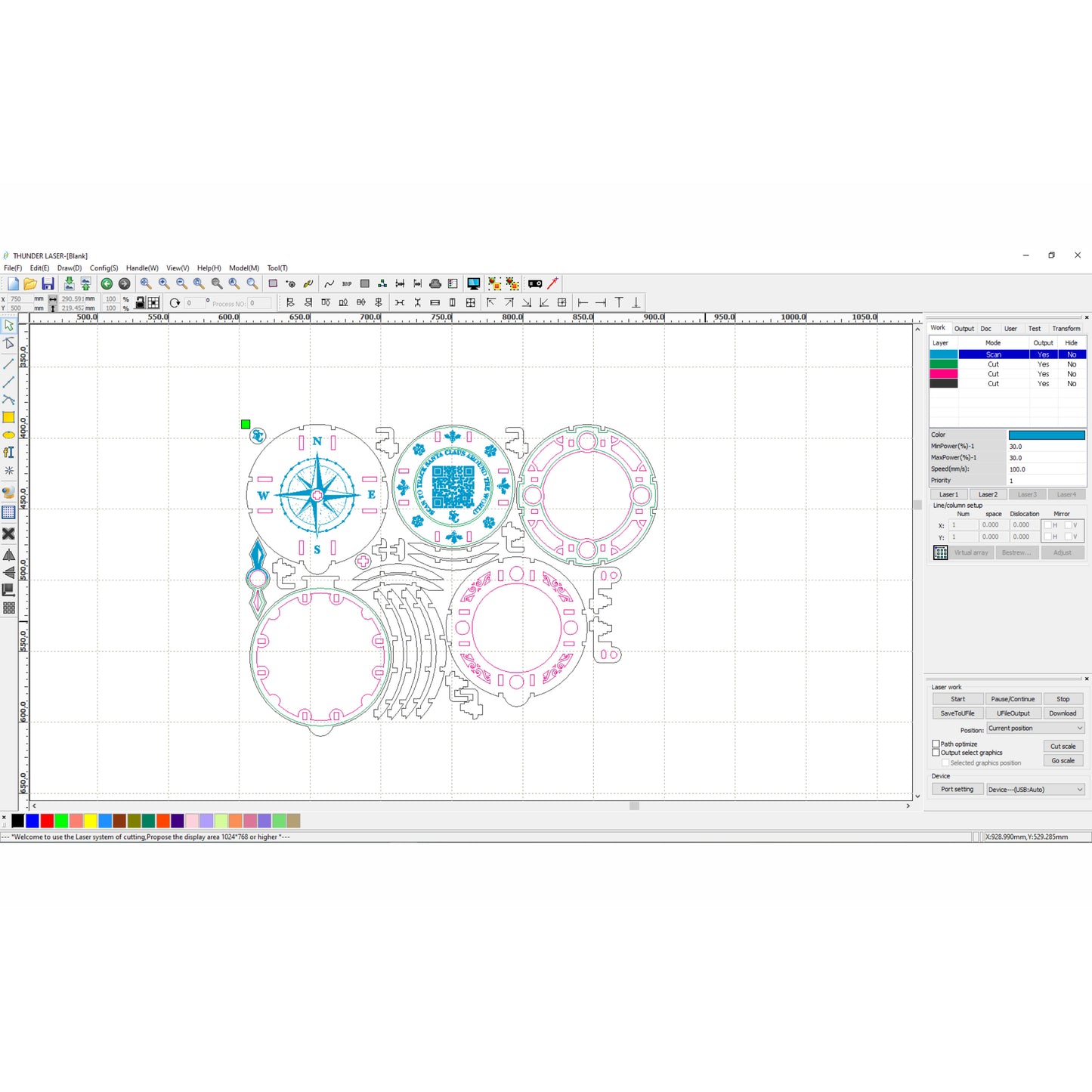Open the Position dropdown
This screenshot has width=1092, height=1092.
click(1035, 729)
